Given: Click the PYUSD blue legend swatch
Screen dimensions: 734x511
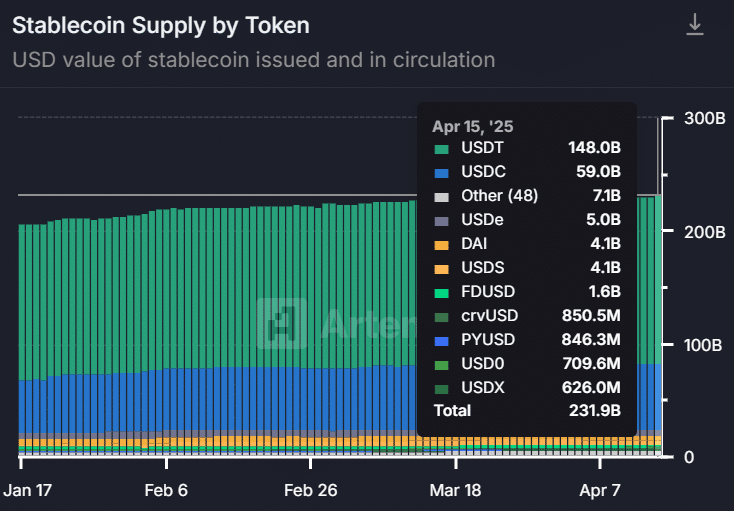Looking at the screenshot, I should click(x=440, y=340).
